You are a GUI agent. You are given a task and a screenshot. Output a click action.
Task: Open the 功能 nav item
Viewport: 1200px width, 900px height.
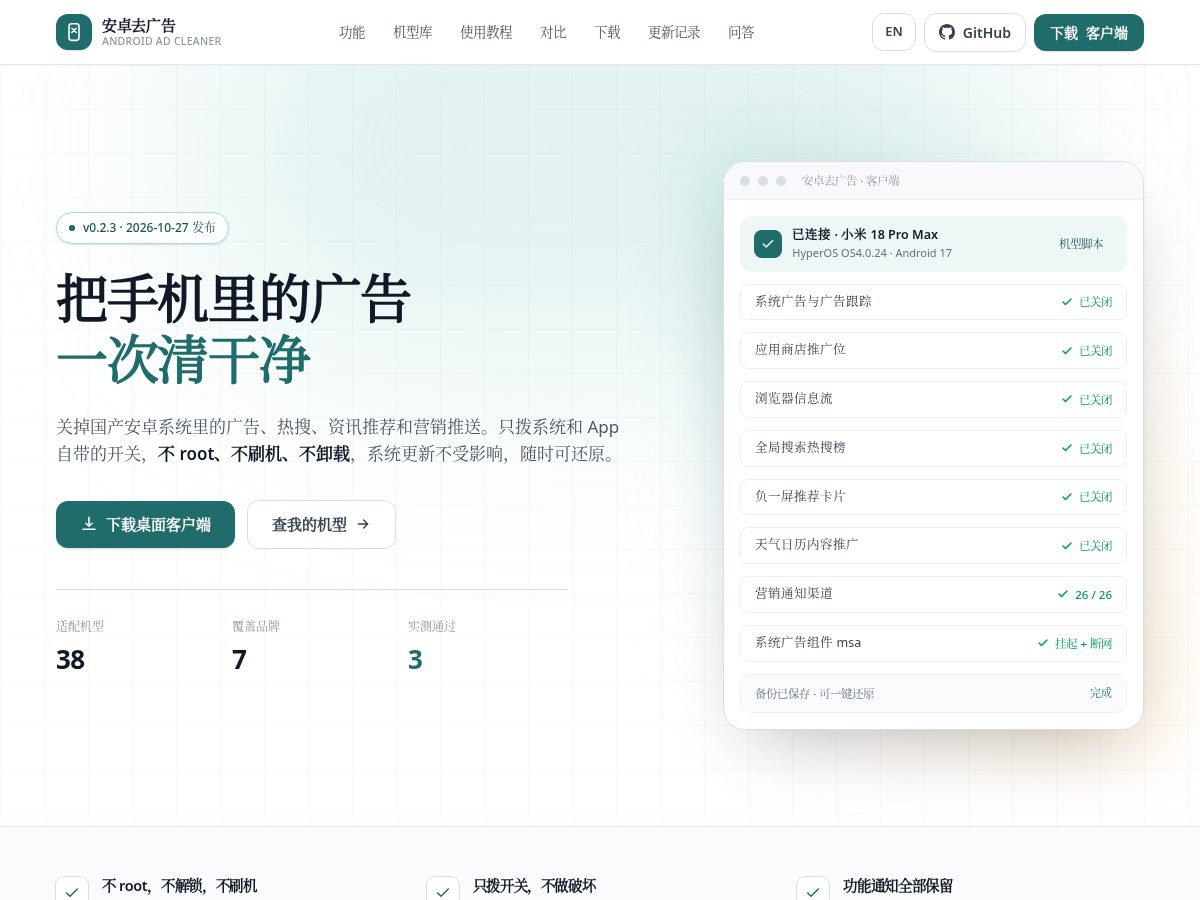click(352, 32)
